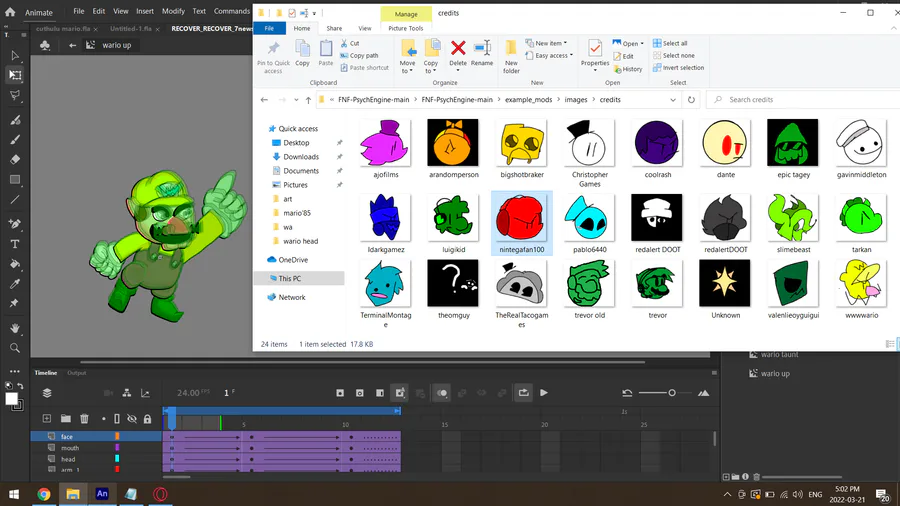Open the layer view options in timeline
900x506 pixels.
click(x=47, y=393)
